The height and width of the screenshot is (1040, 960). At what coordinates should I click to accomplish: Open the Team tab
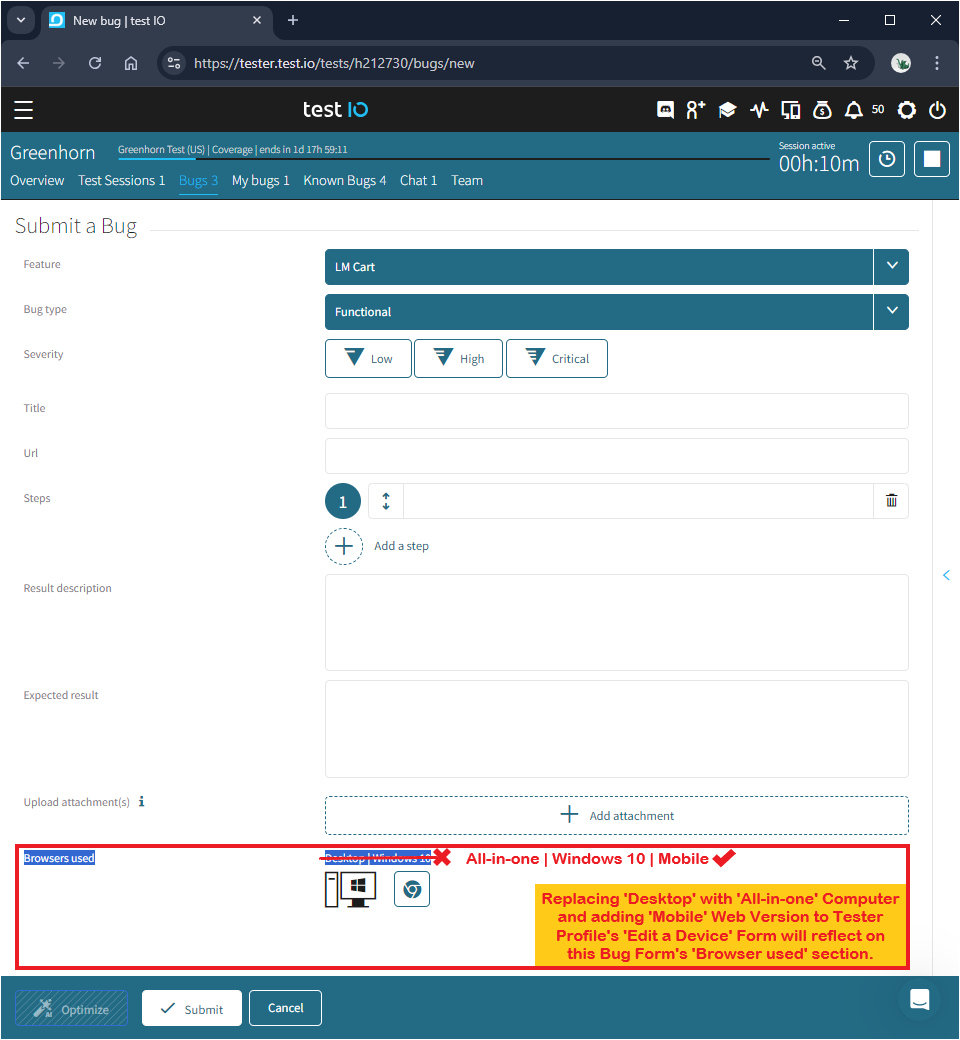click(467, 180)
